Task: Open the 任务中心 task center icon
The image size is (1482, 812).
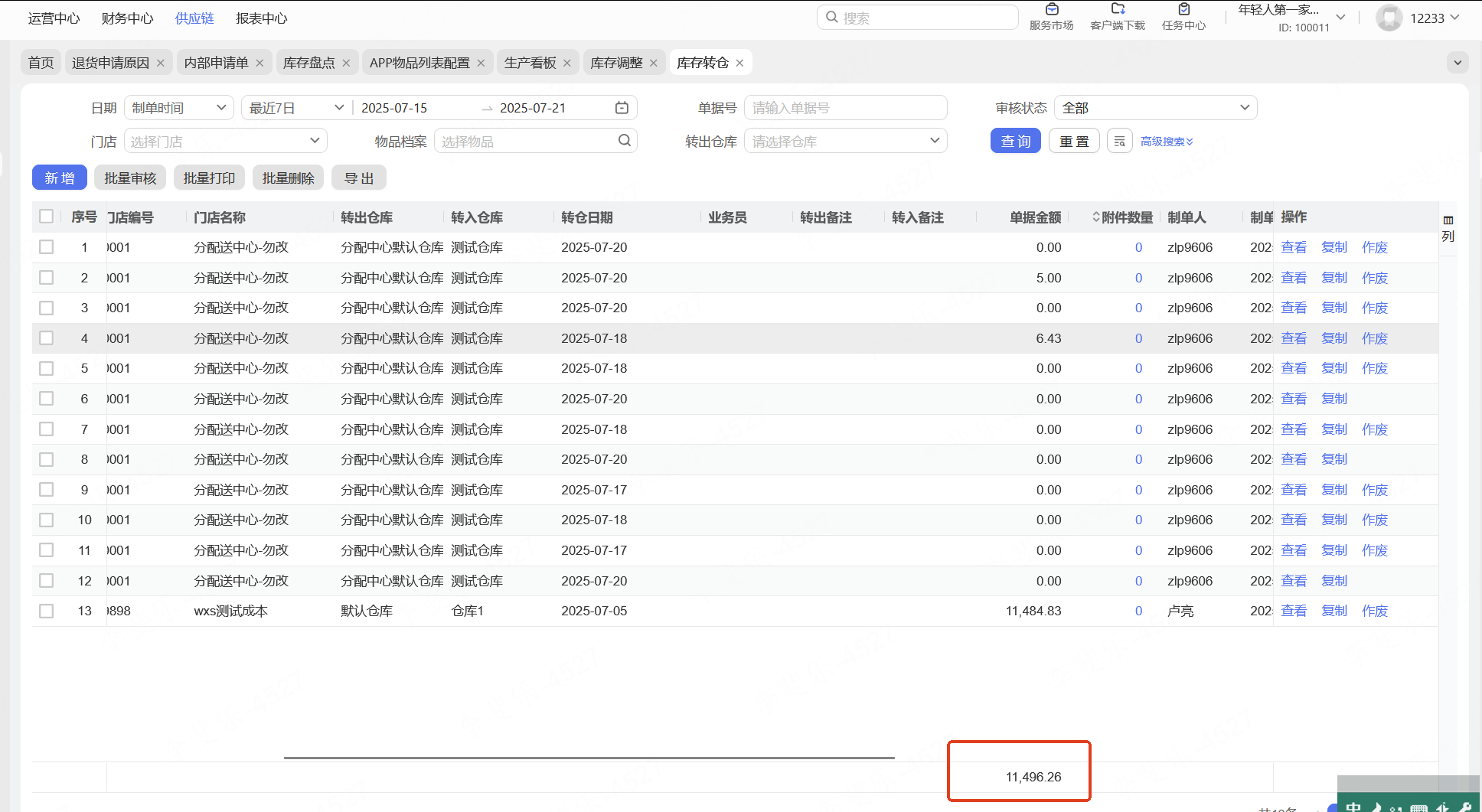Action: [x=1184, y=9]
